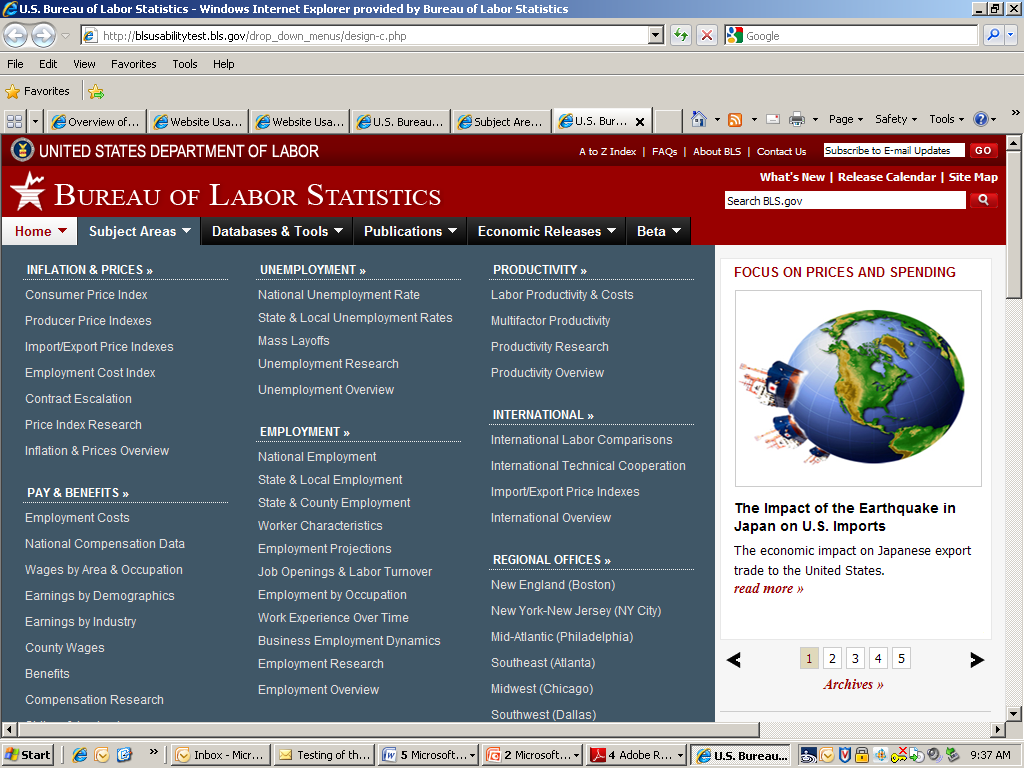Click the browser Forward arrow button
Image resolution: width=1024 pixels, height=768 pixels.
(x=44, y=35)
